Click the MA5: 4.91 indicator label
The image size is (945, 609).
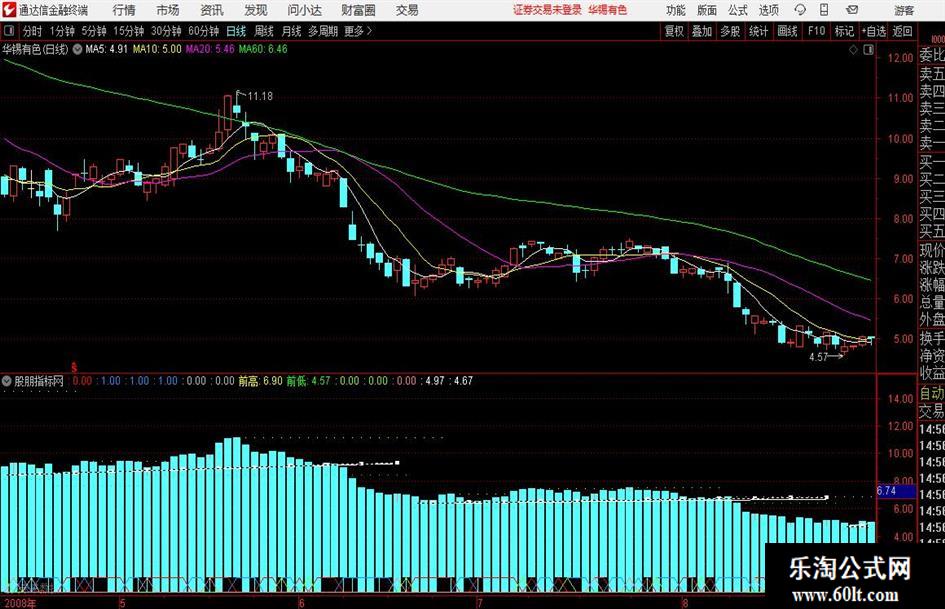click(x=107, y=49)
